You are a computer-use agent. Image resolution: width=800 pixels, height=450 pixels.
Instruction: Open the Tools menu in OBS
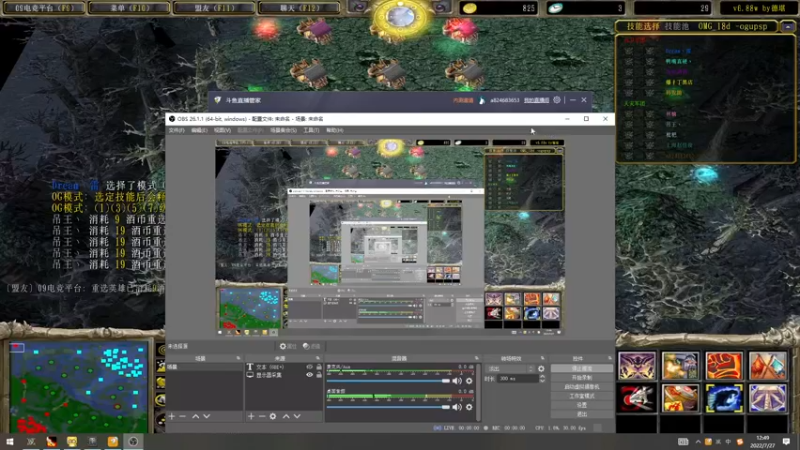[x=311, y=131]
